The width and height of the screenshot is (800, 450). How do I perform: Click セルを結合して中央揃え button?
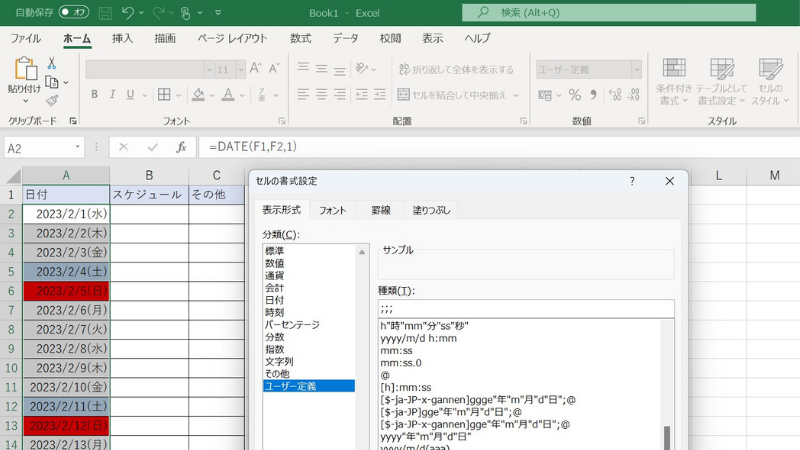coord(452,95)
